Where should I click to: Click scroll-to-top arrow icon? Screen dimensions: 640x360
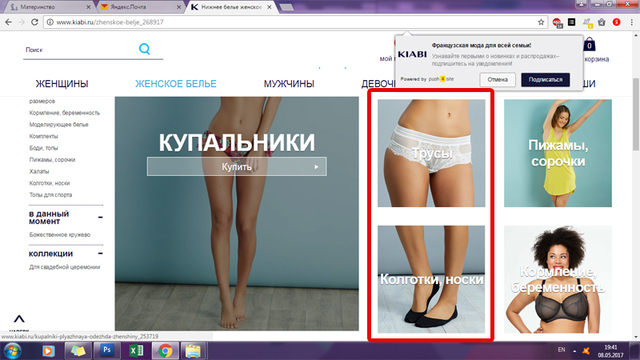pos(19,319)
